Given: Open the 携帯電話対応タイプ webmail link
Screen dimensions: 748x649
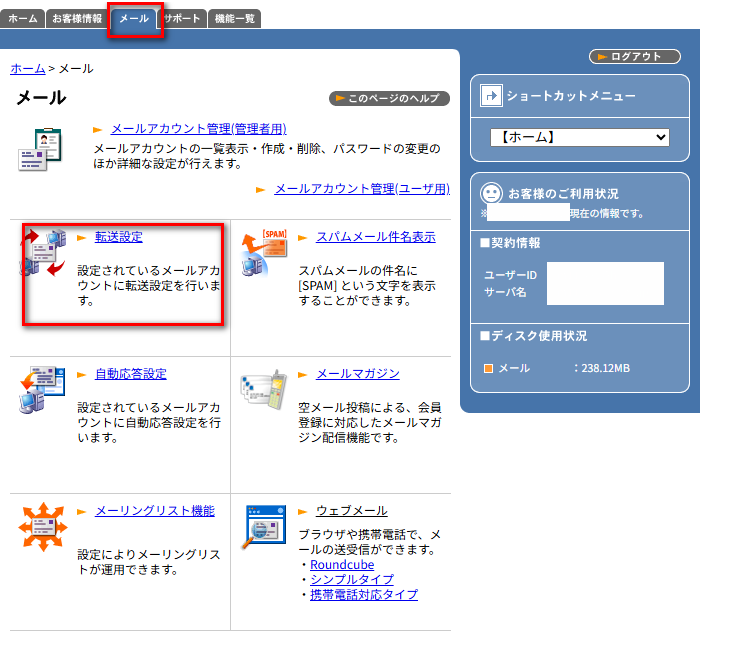Looking at the screenshot, I should (x=363, y=595).
